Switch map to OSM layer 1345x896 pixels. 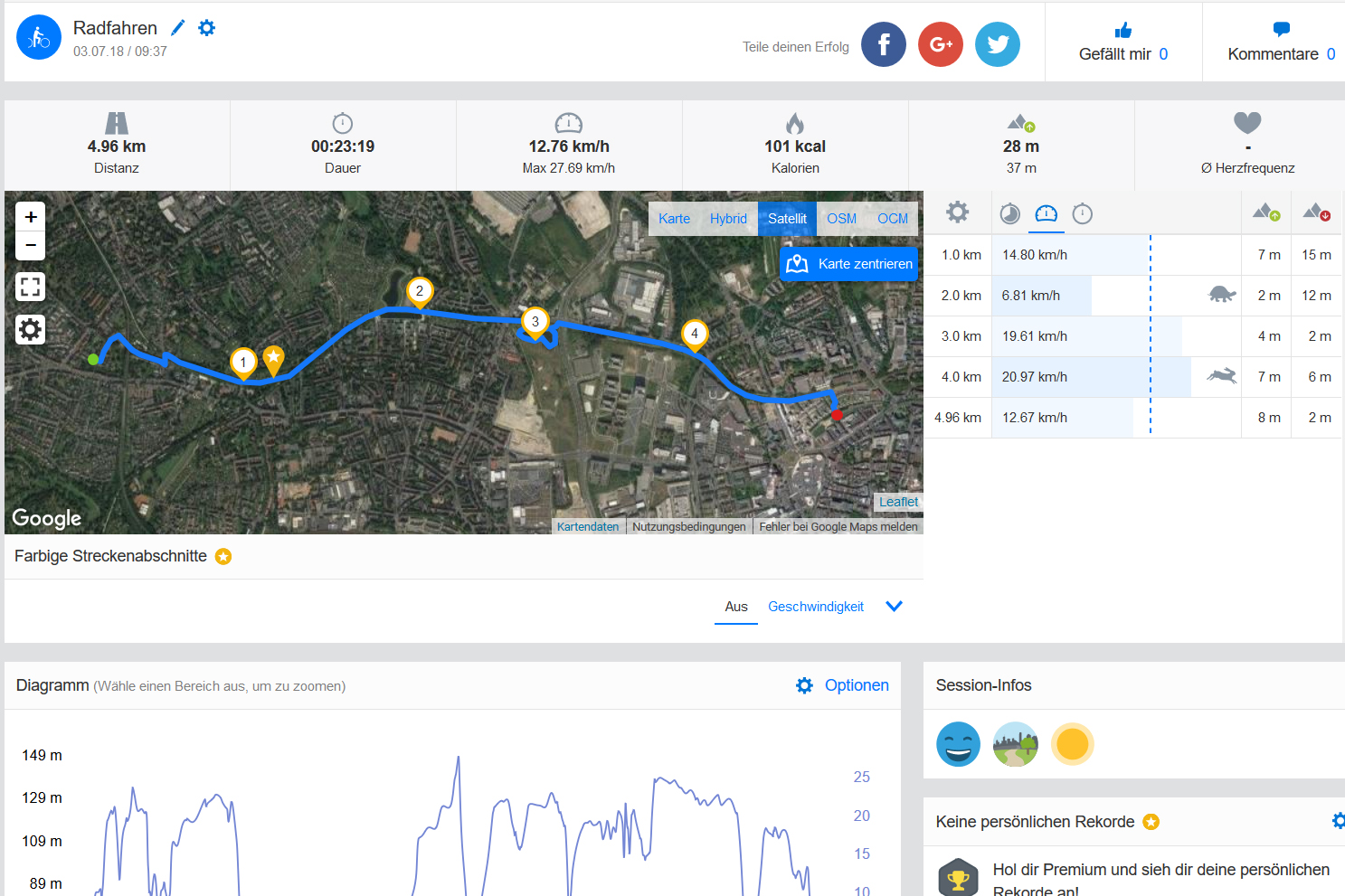click(x=841, y=219)
